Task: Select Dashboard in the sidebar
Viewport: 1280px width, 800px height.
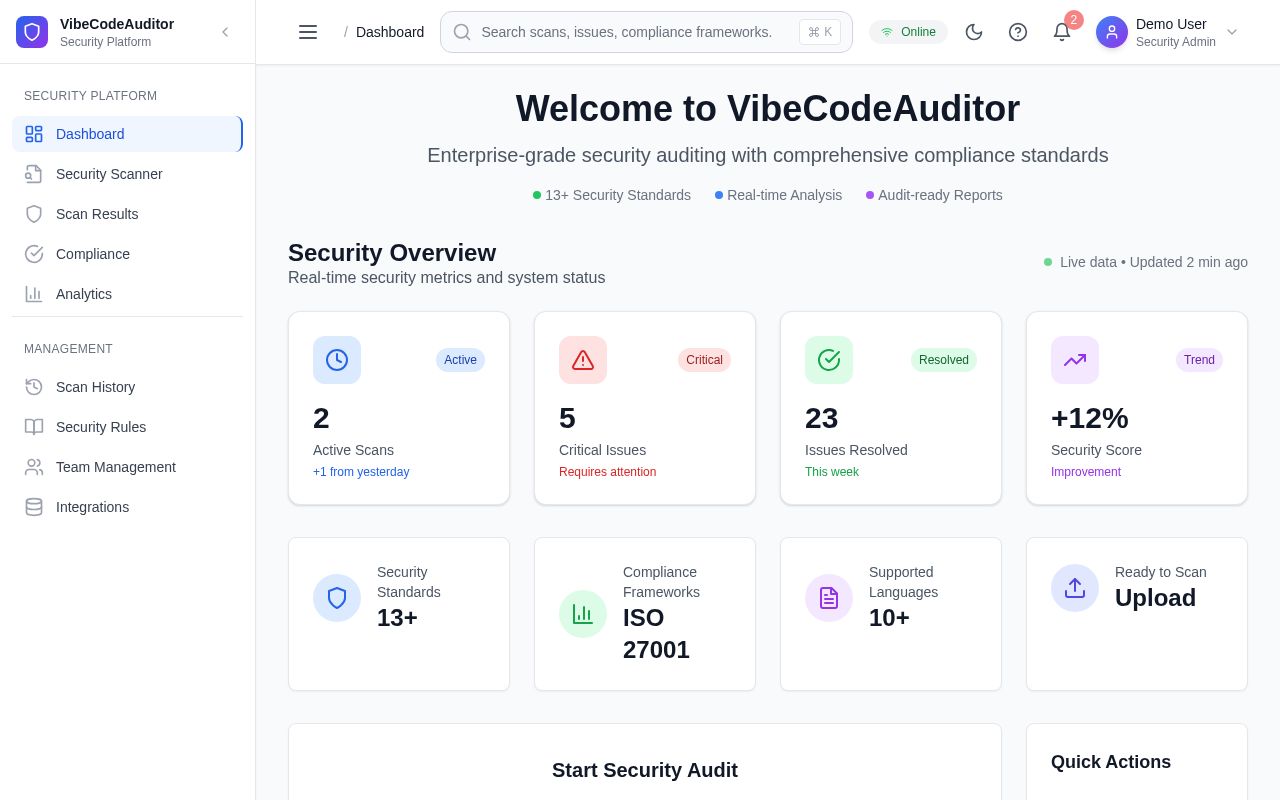Action: pos(127,134)
